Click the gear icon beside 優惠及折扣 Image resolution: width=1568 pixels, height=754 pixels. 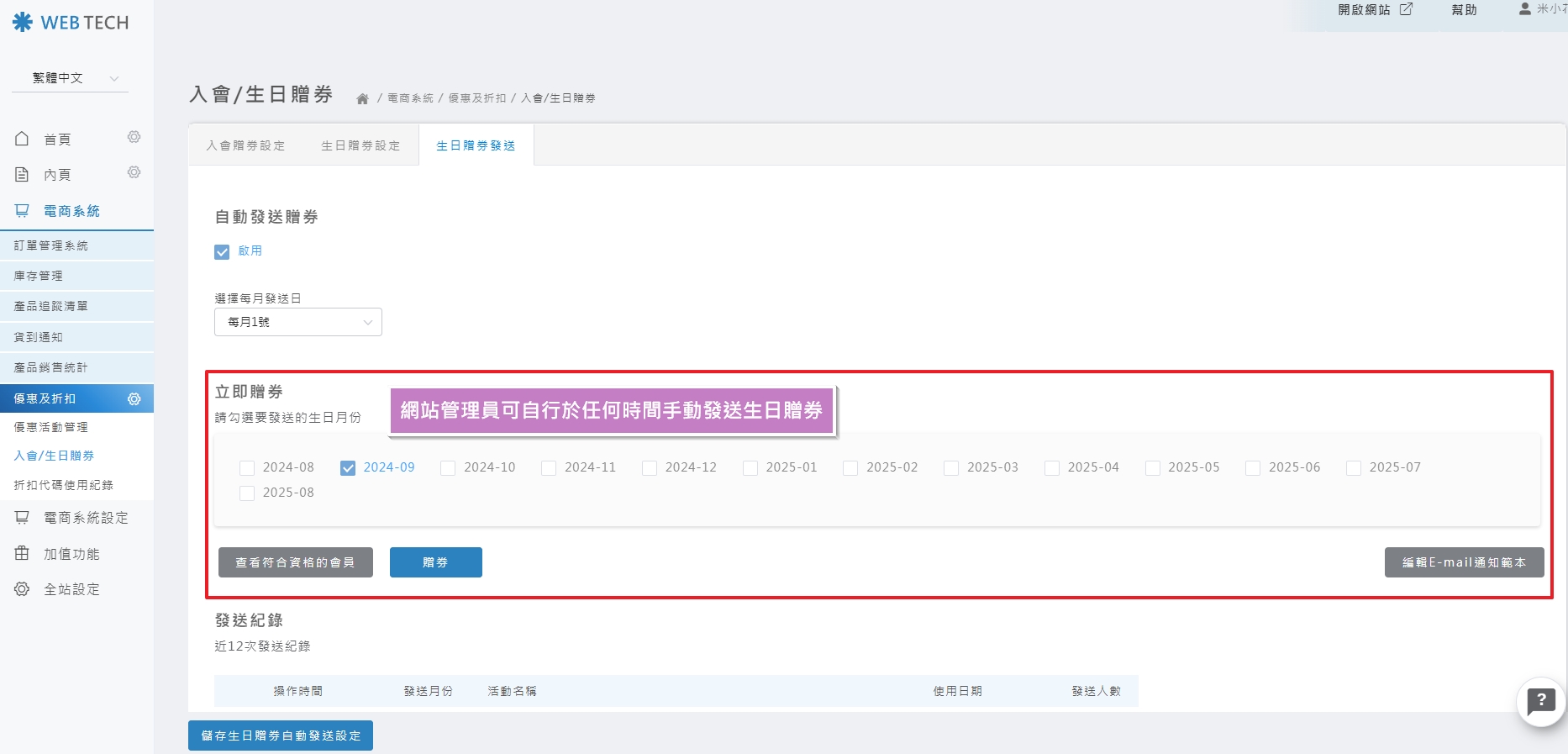click(x=134, y=398)
